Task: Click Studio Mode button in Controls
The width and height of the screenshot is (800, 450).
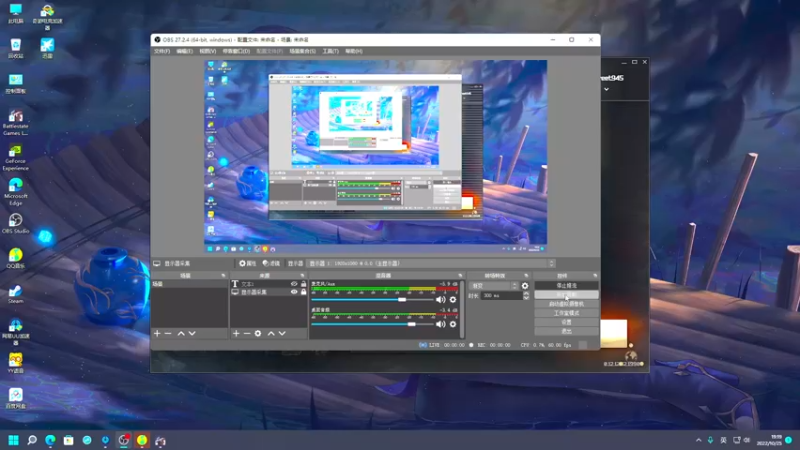Action: pos(566,313)
